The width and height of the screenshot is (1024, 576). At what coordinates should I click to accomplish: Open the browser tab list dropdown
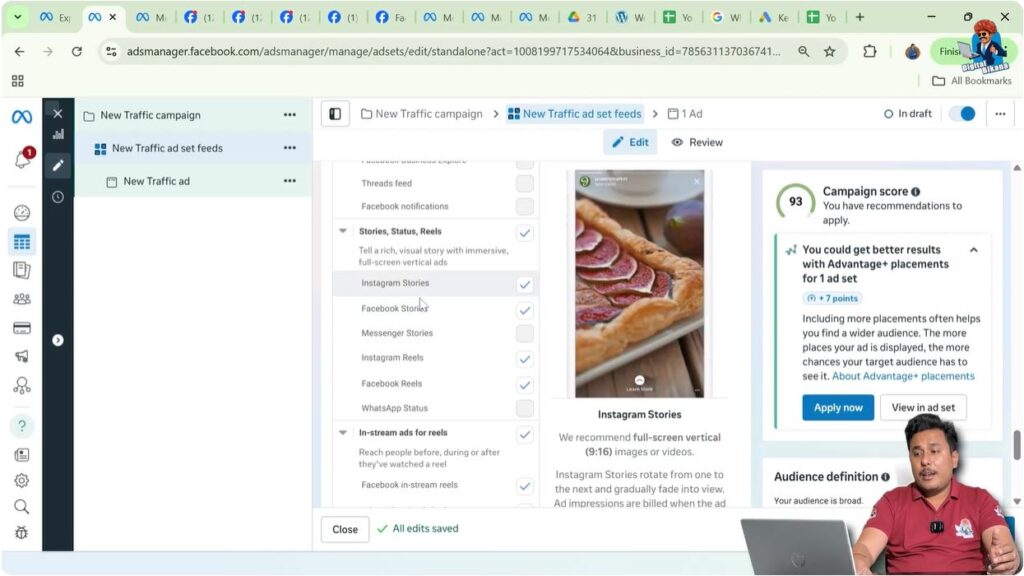tap(18, 17)
